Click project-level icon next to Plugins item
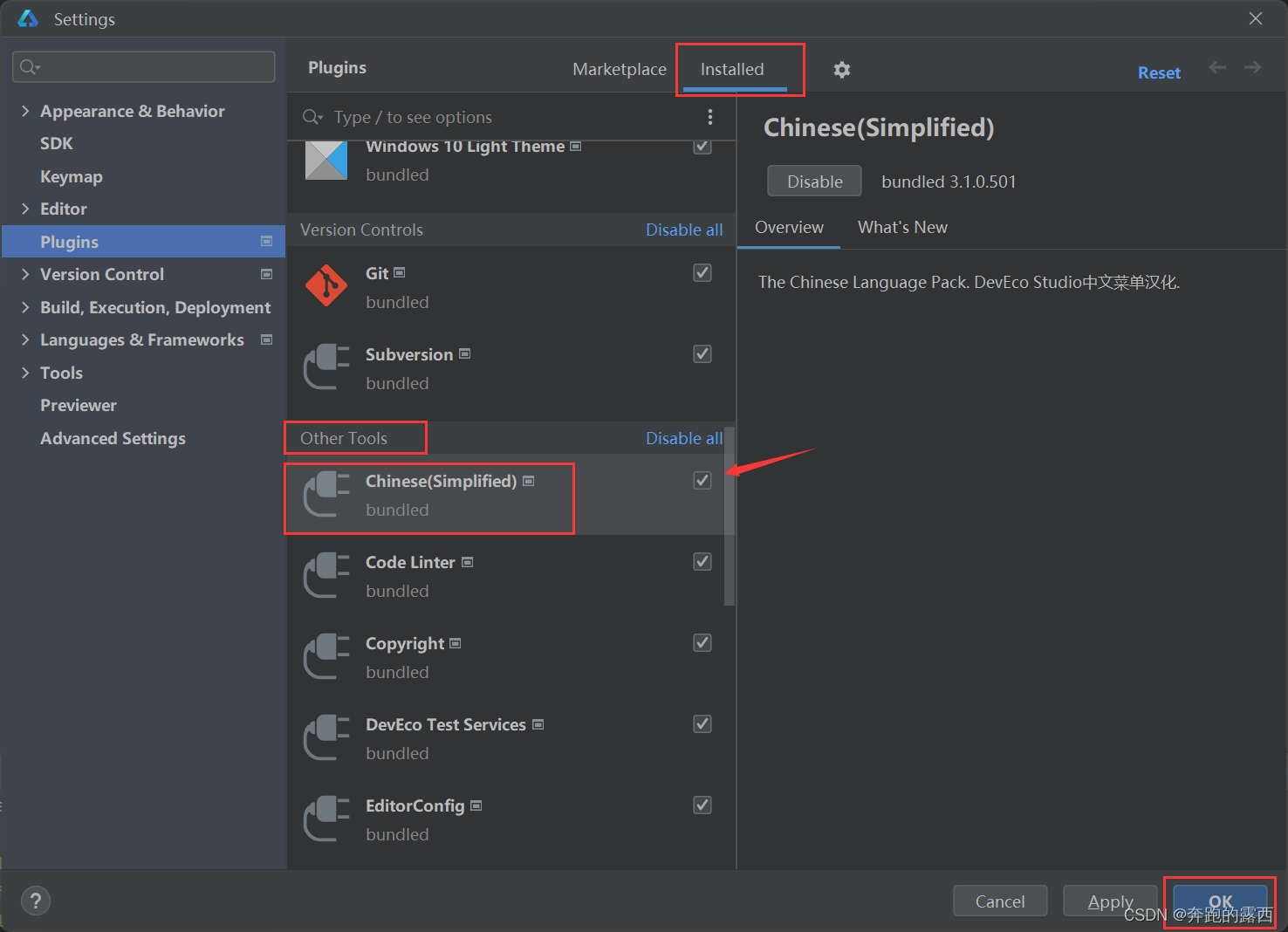 click(x=267, y=242)
